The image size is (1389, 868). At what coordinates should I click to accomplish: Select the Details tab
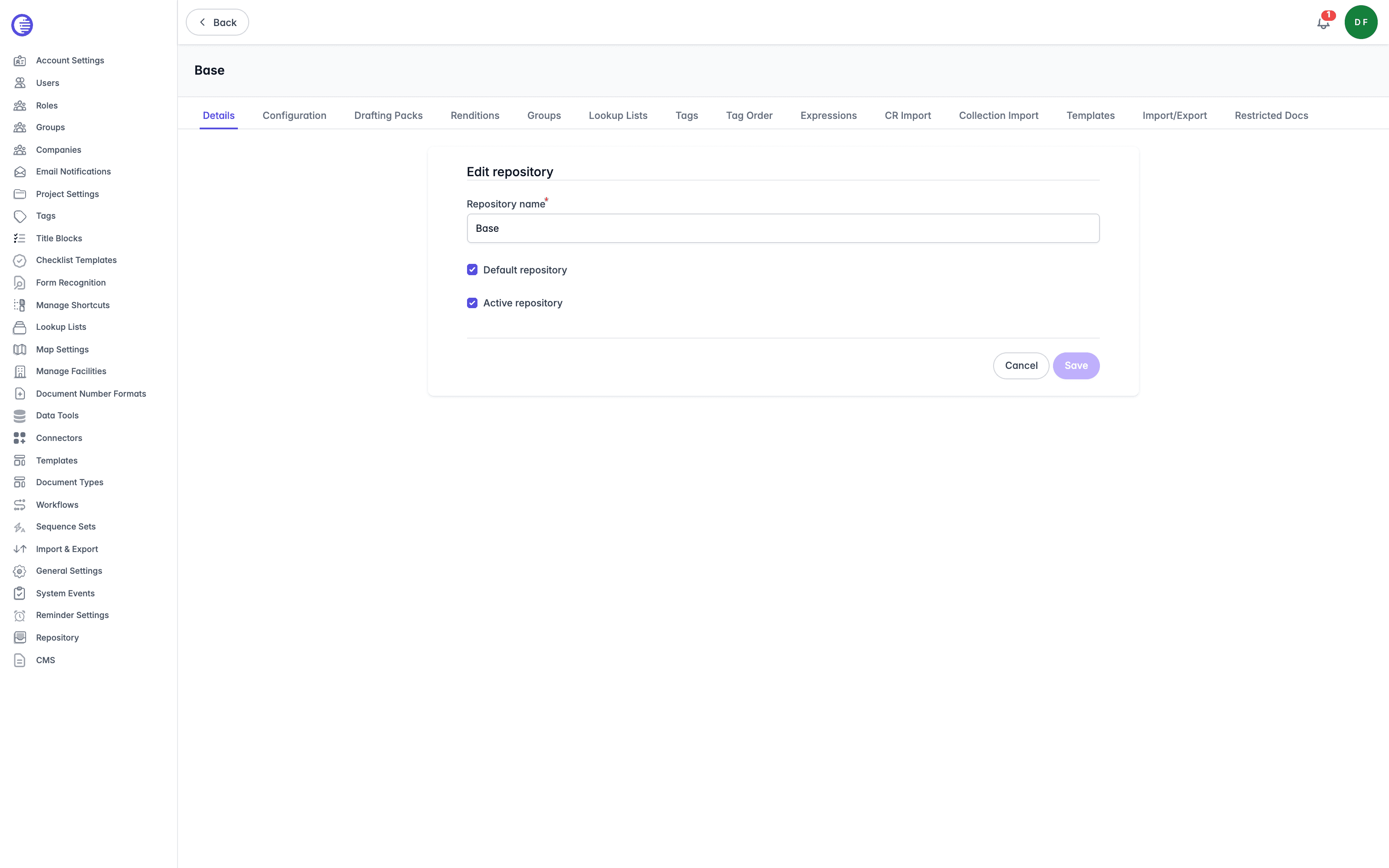(219, 115)
